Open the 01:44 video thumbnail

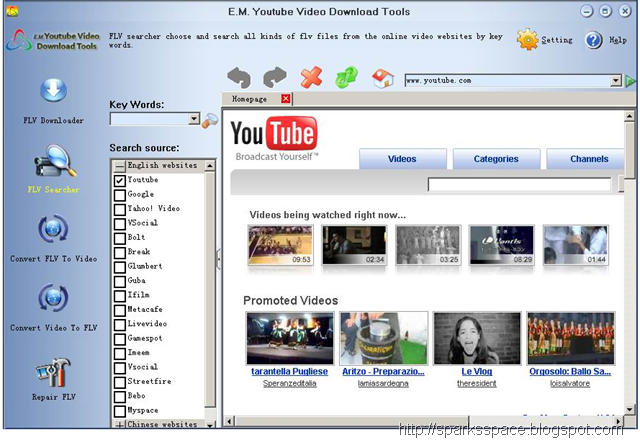[576, 245]
